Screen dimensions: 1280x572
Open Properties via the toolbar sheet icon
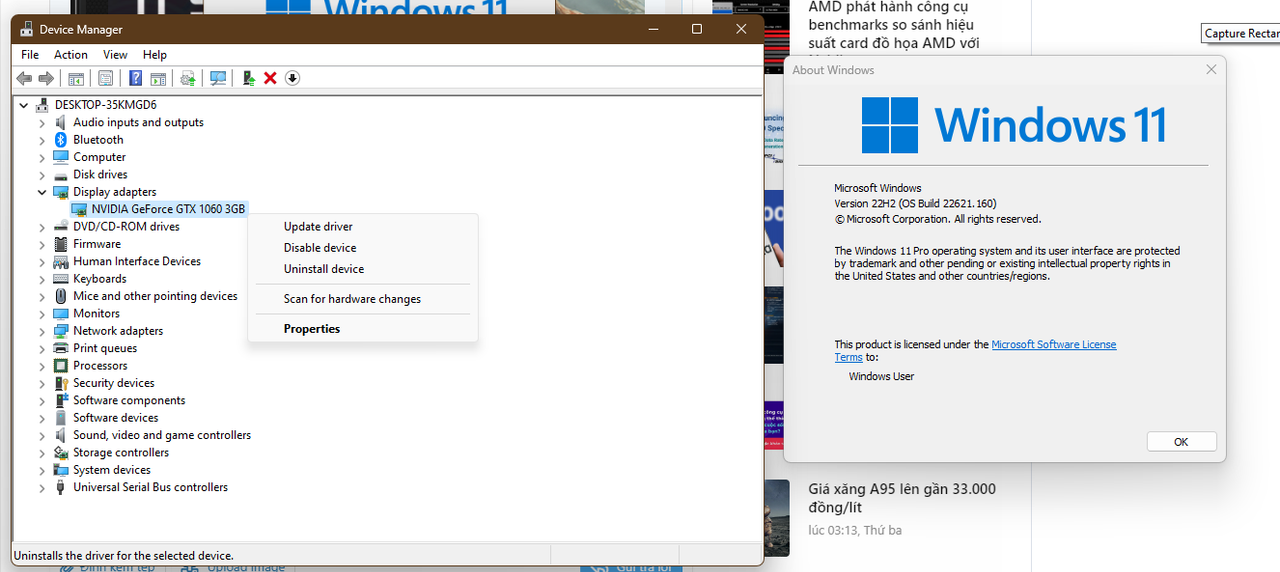click(x=105, y=78)
